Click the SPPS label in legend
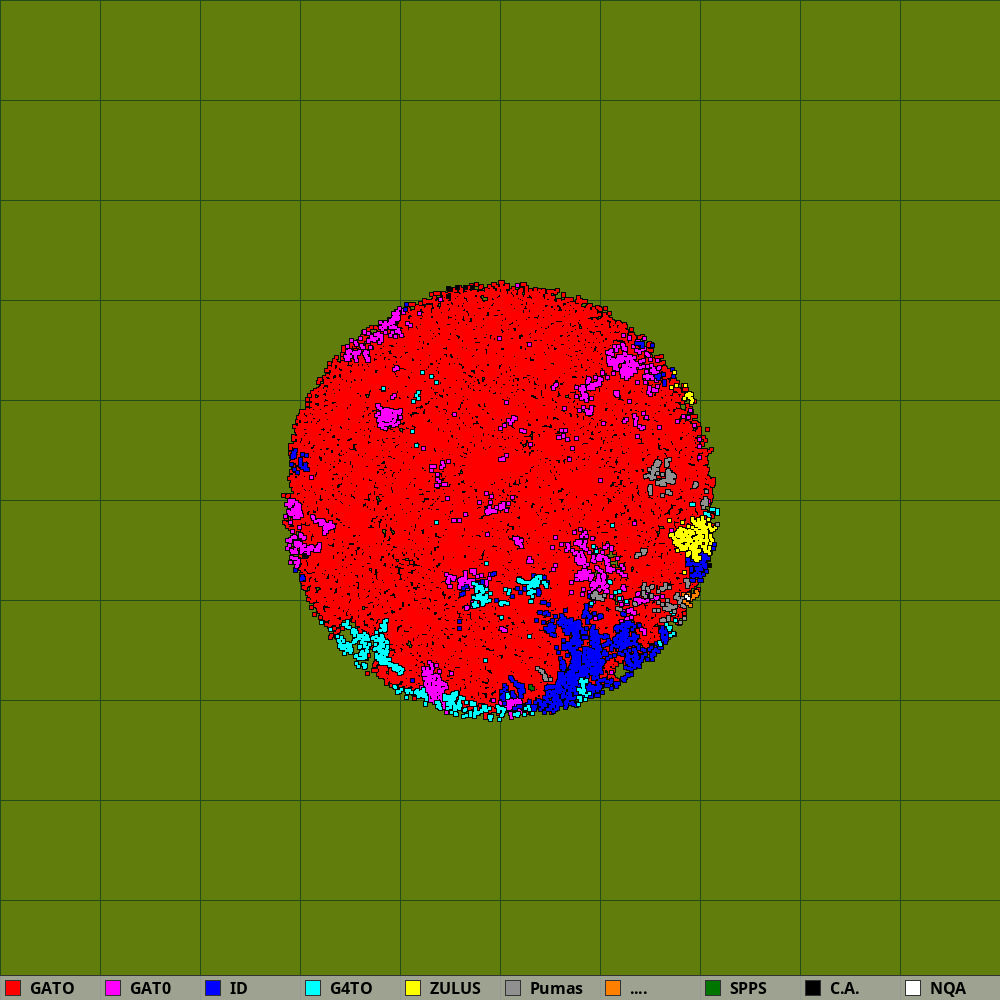1000x1000 pixels. coord(748,988)
